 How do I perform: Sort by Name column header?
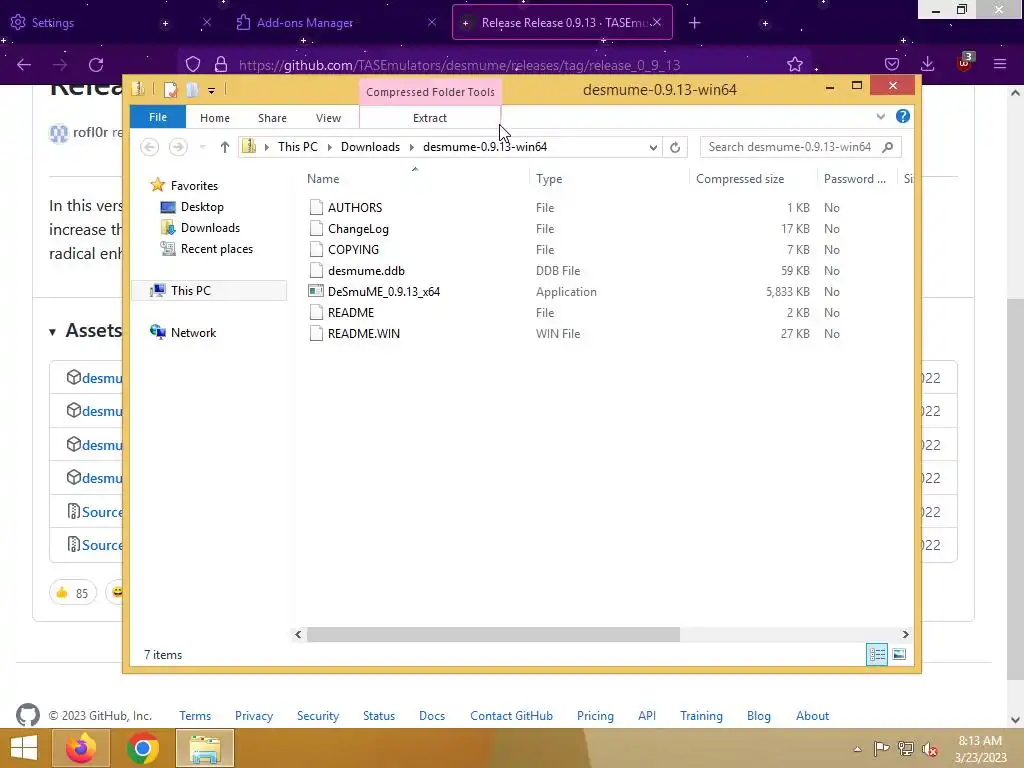click(x=415, y=178)
